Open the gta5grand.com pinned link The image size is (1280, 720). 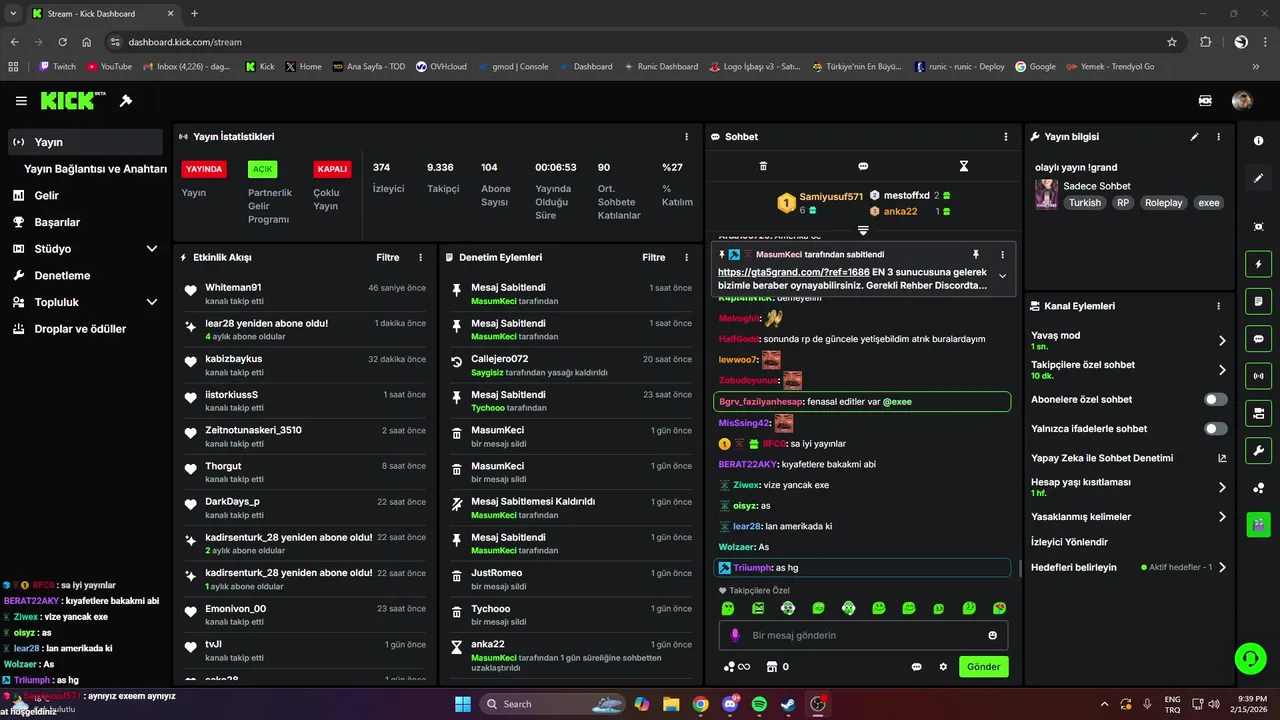(793, 272)
